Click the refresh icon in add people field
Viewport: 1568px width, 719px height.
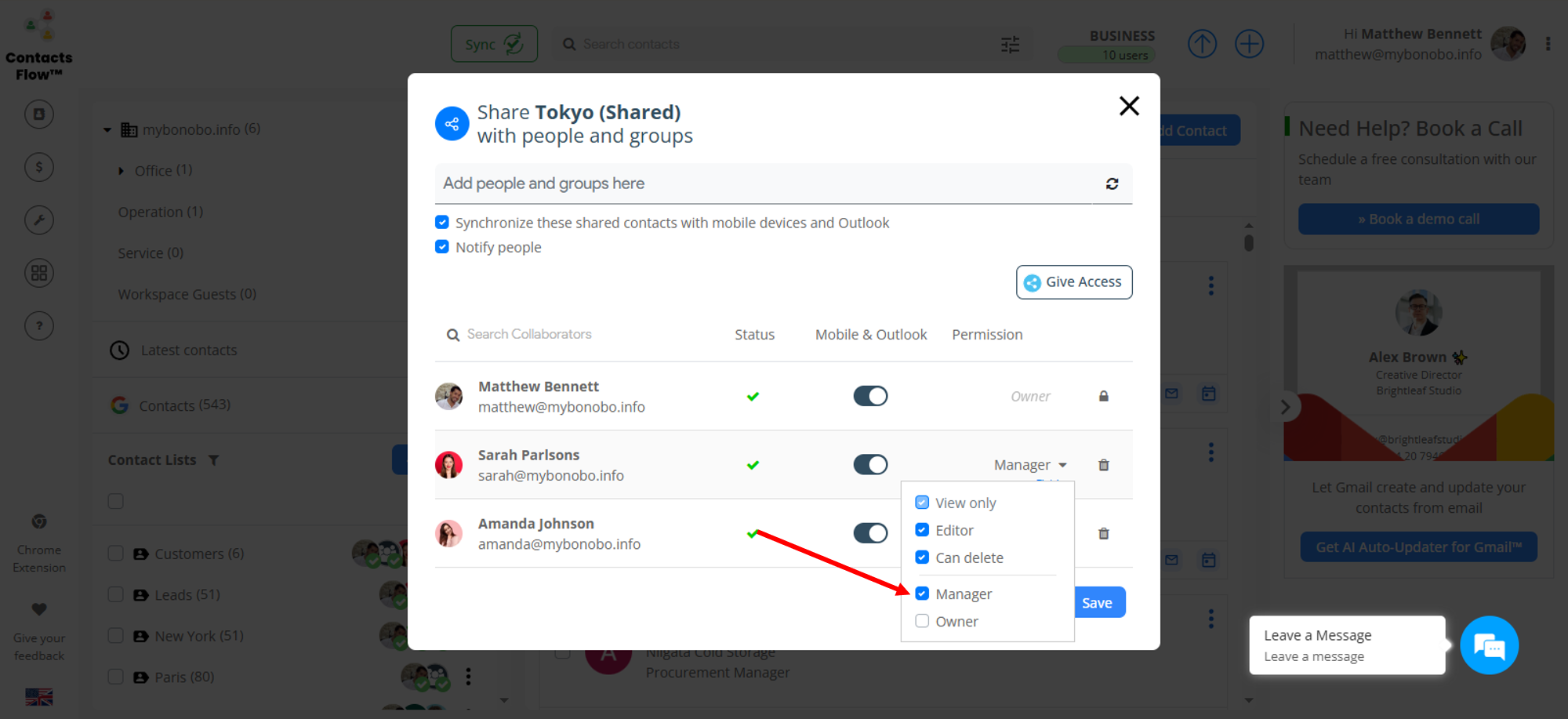click(1112, 183)
